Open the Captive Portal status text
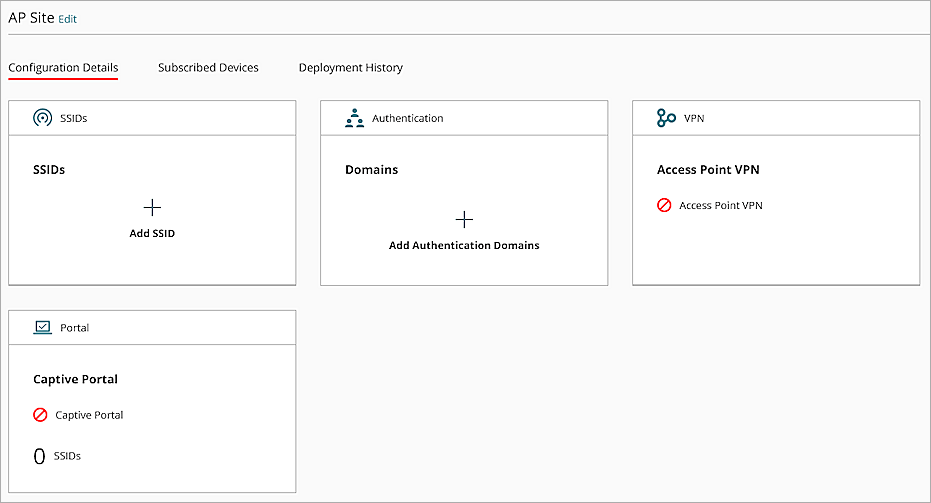The width and height of the screenshot is (931, 503). (x=89, y=415)
